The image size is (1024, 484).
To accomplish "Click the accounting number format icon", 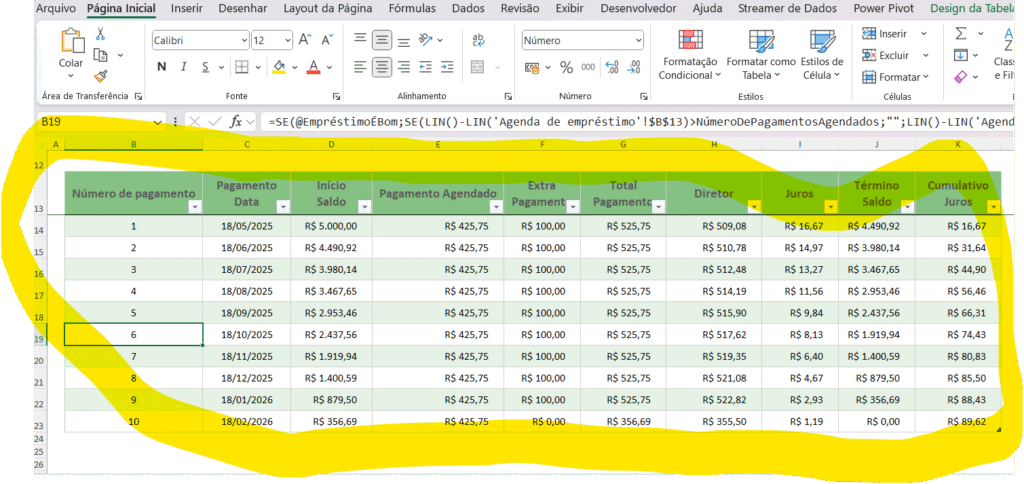I will click(x=532, y=67).
